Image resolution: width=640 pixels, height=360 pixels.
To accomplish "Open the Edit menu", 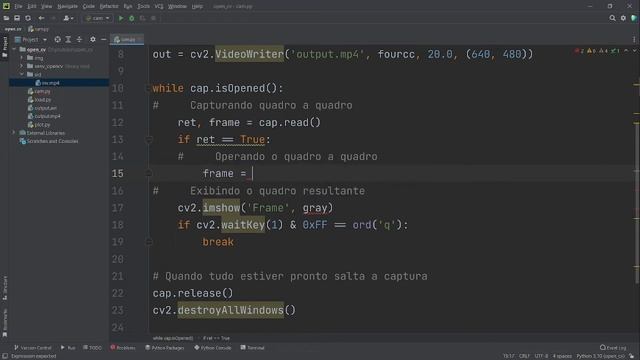I will pyautogui.click(x=32, y=6).
